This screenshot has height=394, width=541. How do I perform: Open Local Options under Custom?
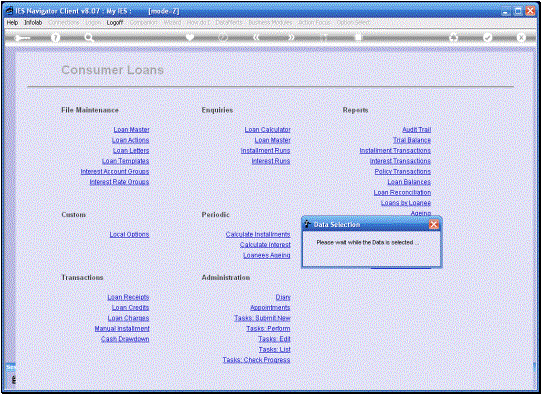[x=129, y=234]
